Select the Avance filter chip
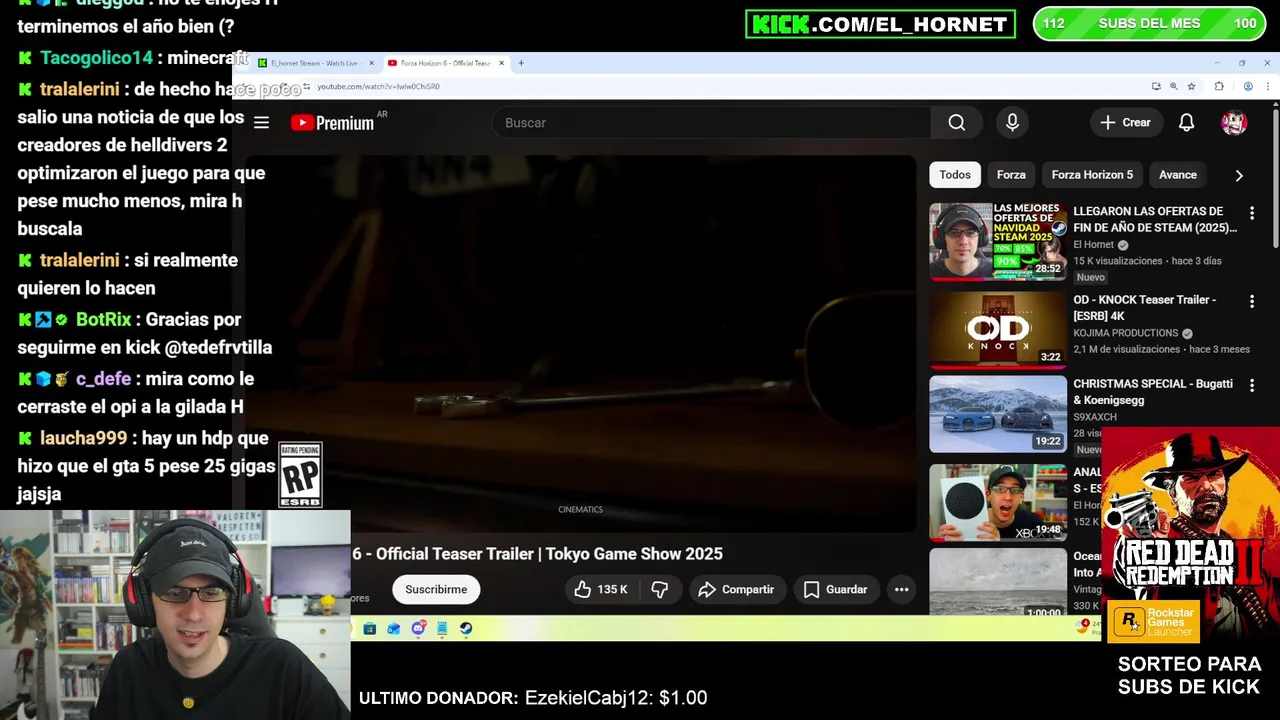Viewport: 1280px width, 720px height. [x=1177, y=174]
